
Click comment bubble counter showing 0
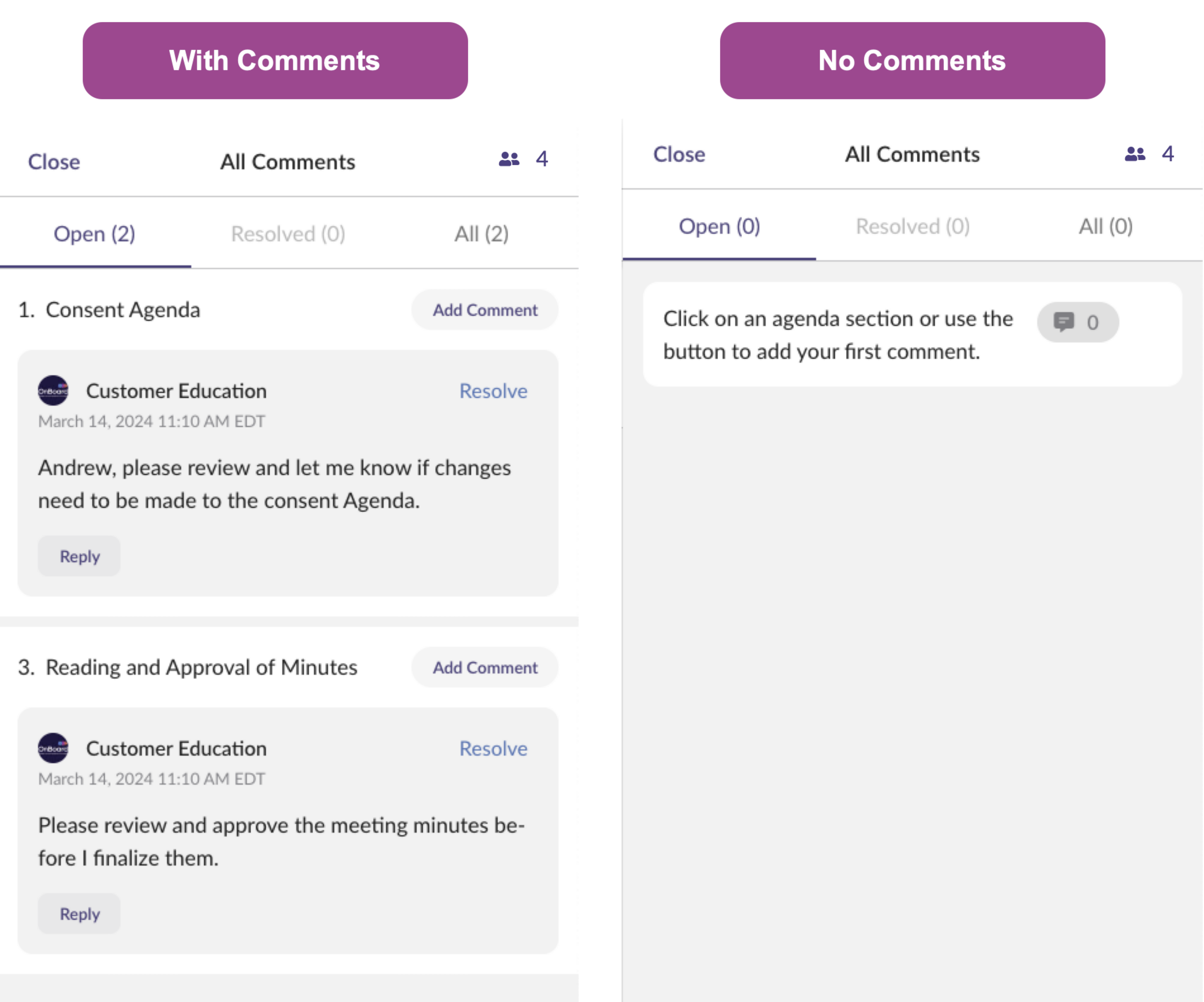[1077, 322]
